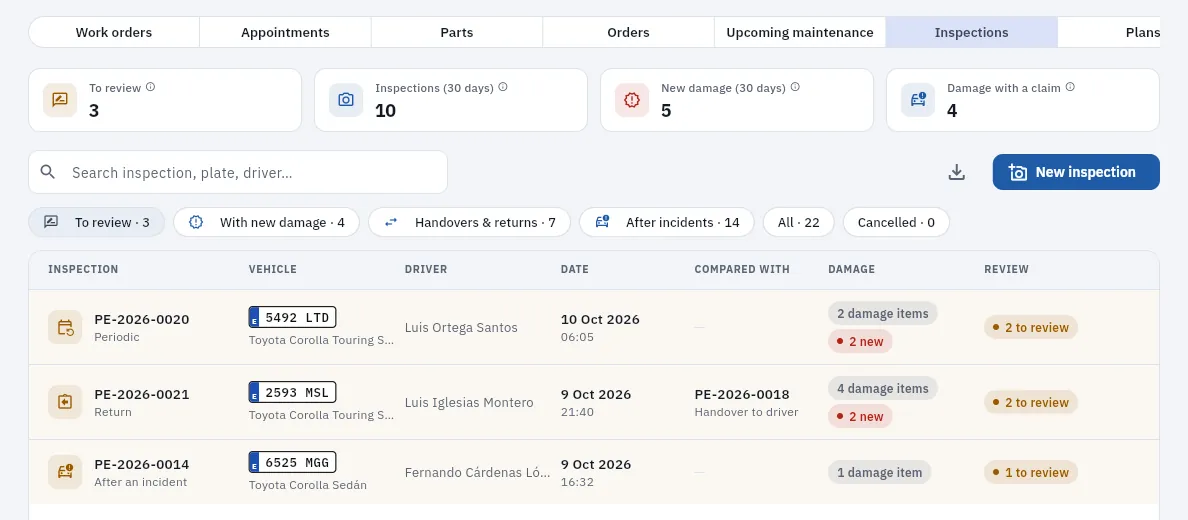Click the download export icon
Image resolution: width=1188 pixels, height=520 pixels.
point(957,172)
